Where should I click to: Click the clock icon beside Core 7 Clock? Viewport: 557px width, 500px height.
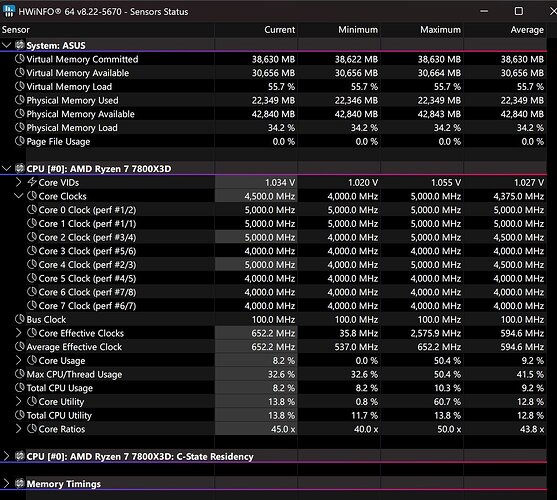pos(32,305)
